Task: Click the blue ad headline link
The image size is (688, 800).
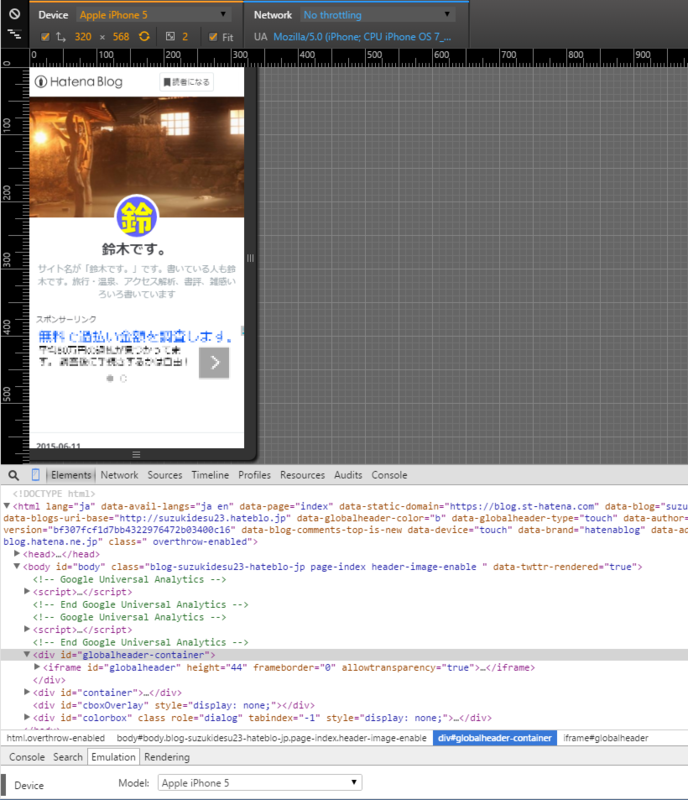Action: [x=135, y=336]
